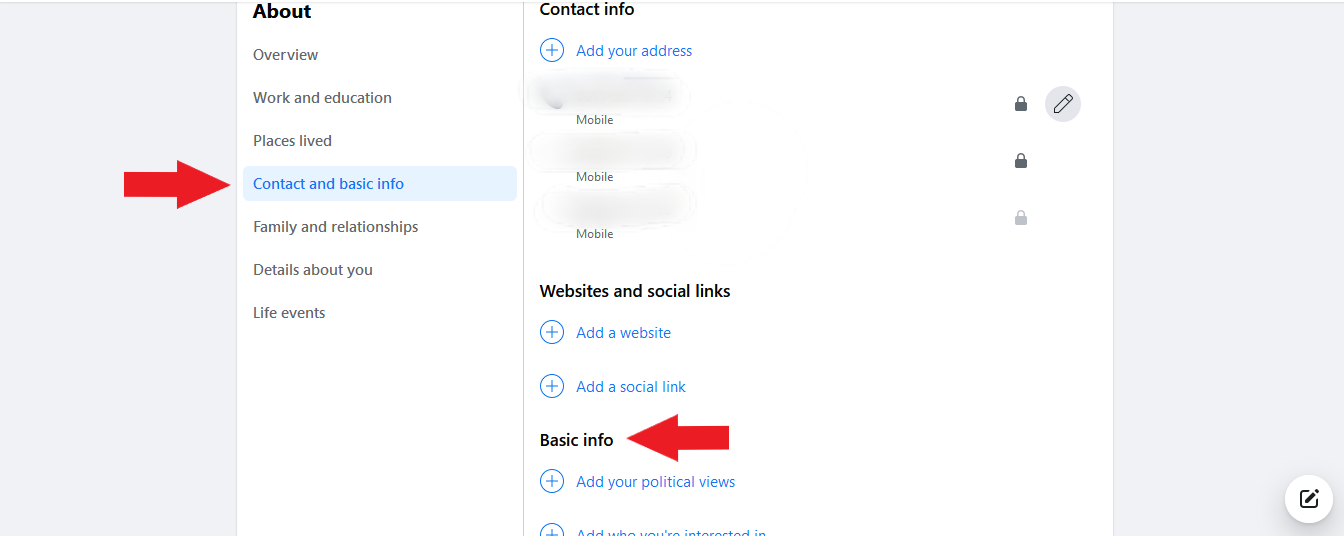Click plus icon beside Add your political views
The image size is (1344, 536).
point(552,481)
